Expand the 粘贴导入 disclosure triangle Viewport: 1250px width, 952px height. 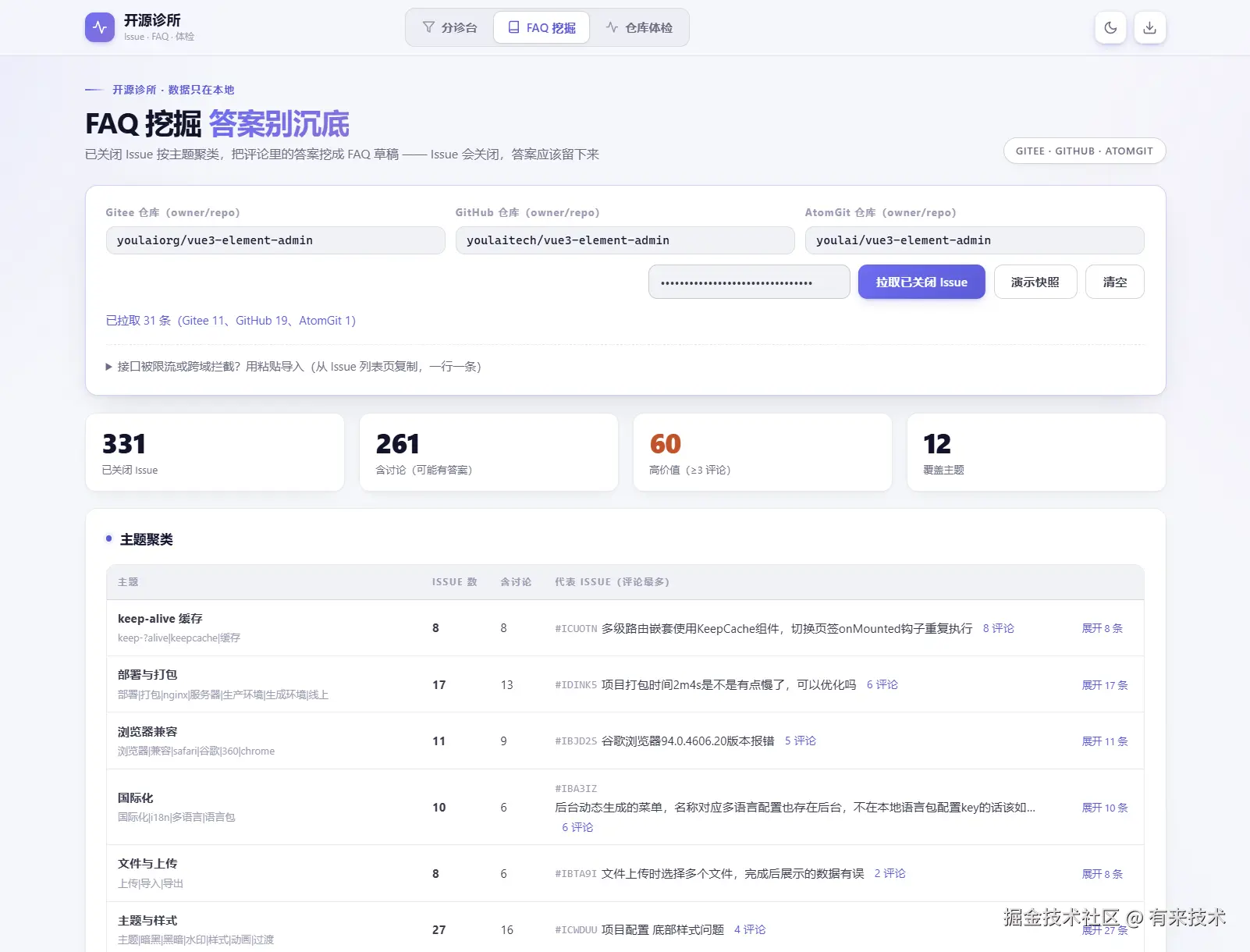[x=109, y=367]
